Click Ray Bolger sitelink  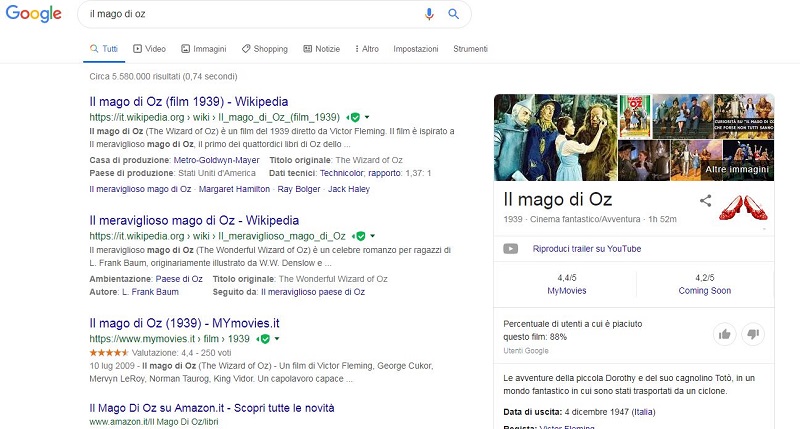299,189
